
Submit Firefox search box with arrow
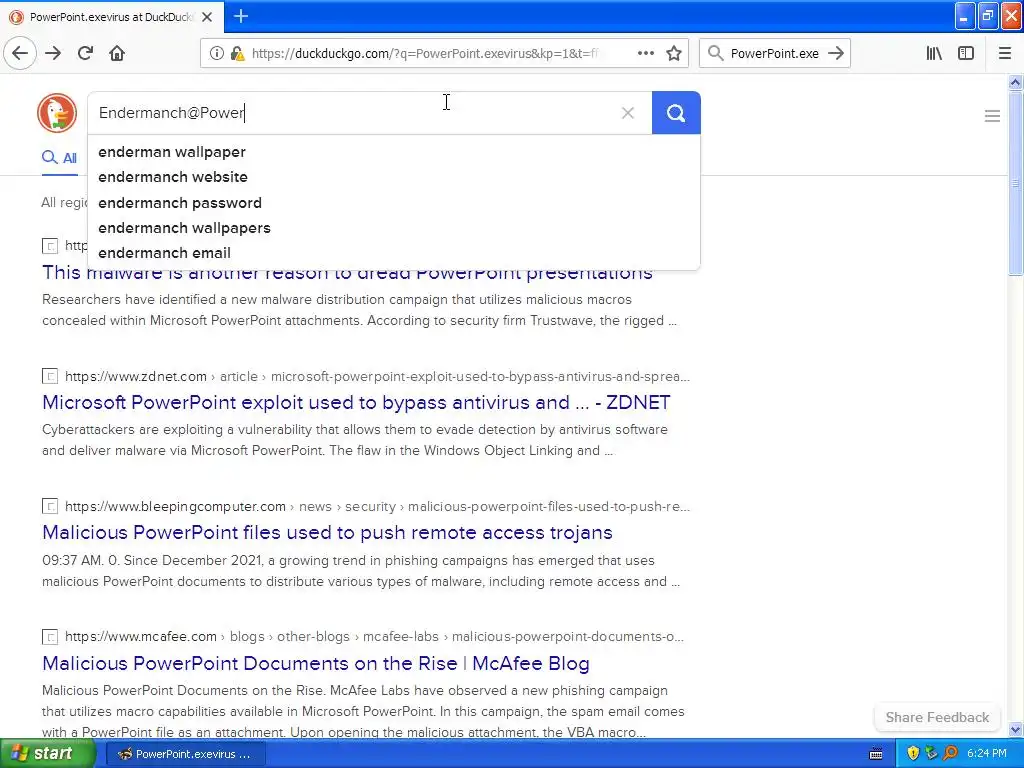[x=836, y=53]
